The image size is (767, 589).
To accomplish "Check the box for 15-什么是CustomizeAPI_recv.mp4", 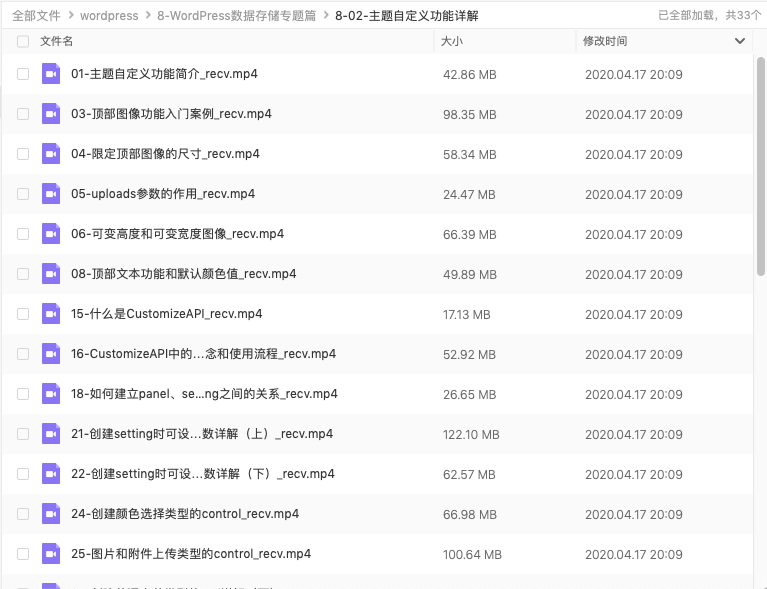I will [23, 314].
